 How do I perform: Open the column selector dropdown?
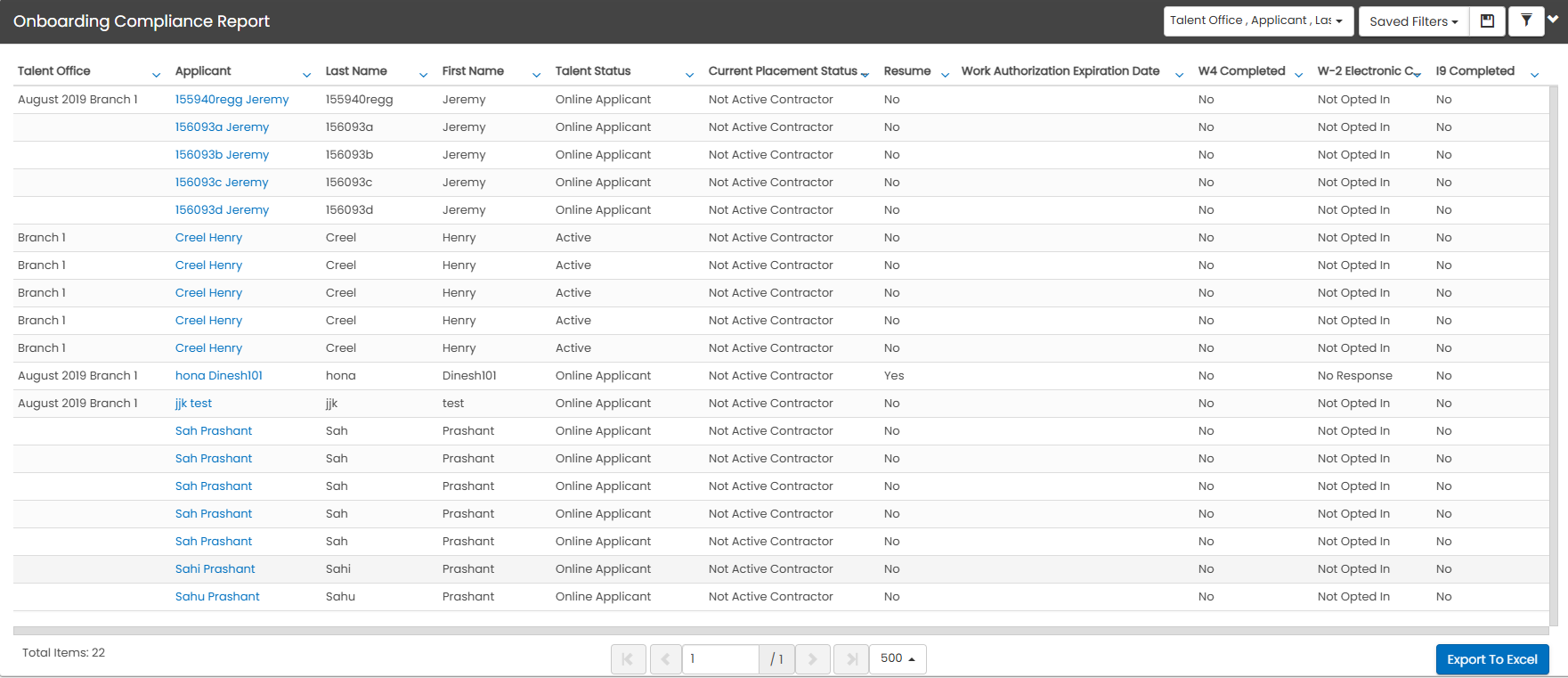coord(1258,21)
